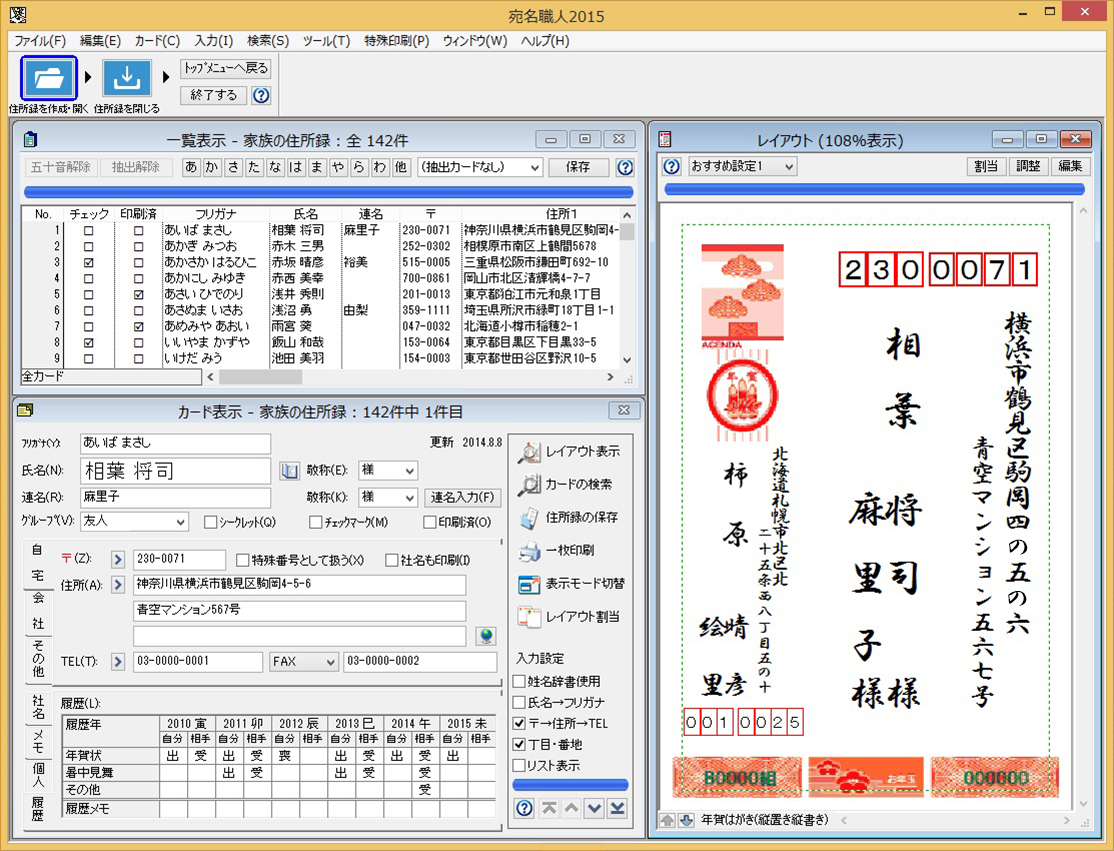Open the グループ 友人 dropdown

pos(134,521)
